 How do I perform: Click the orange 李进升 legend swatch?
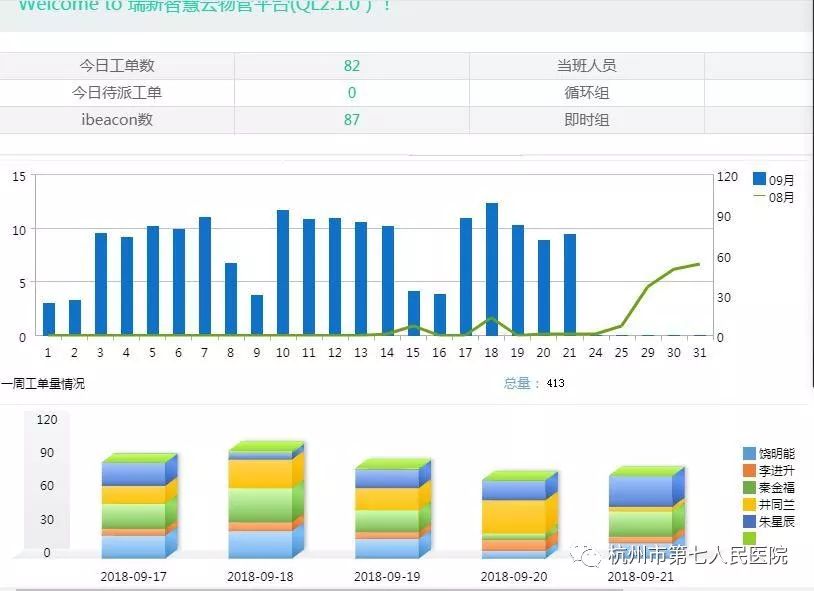pyautogui.click(x=750, y=470)
